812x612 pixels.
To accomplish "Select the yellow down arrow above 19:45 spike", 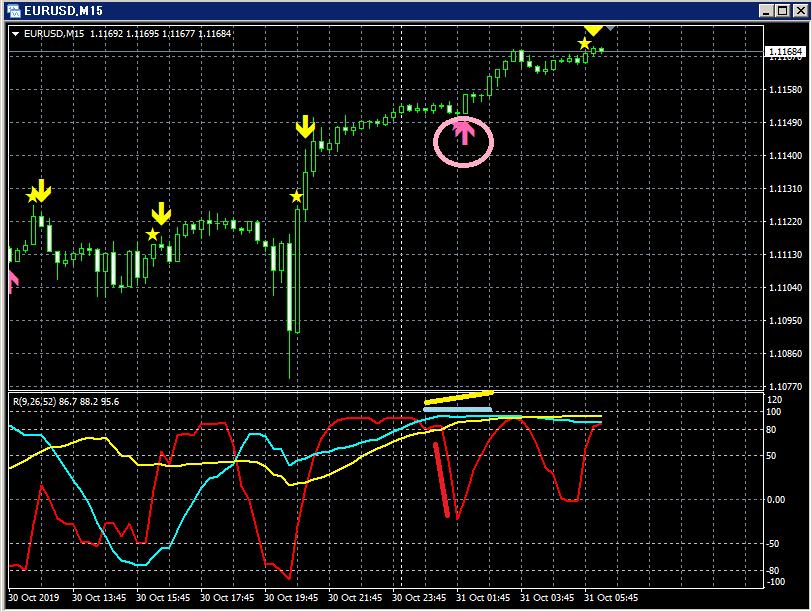I will pos(305,127).
